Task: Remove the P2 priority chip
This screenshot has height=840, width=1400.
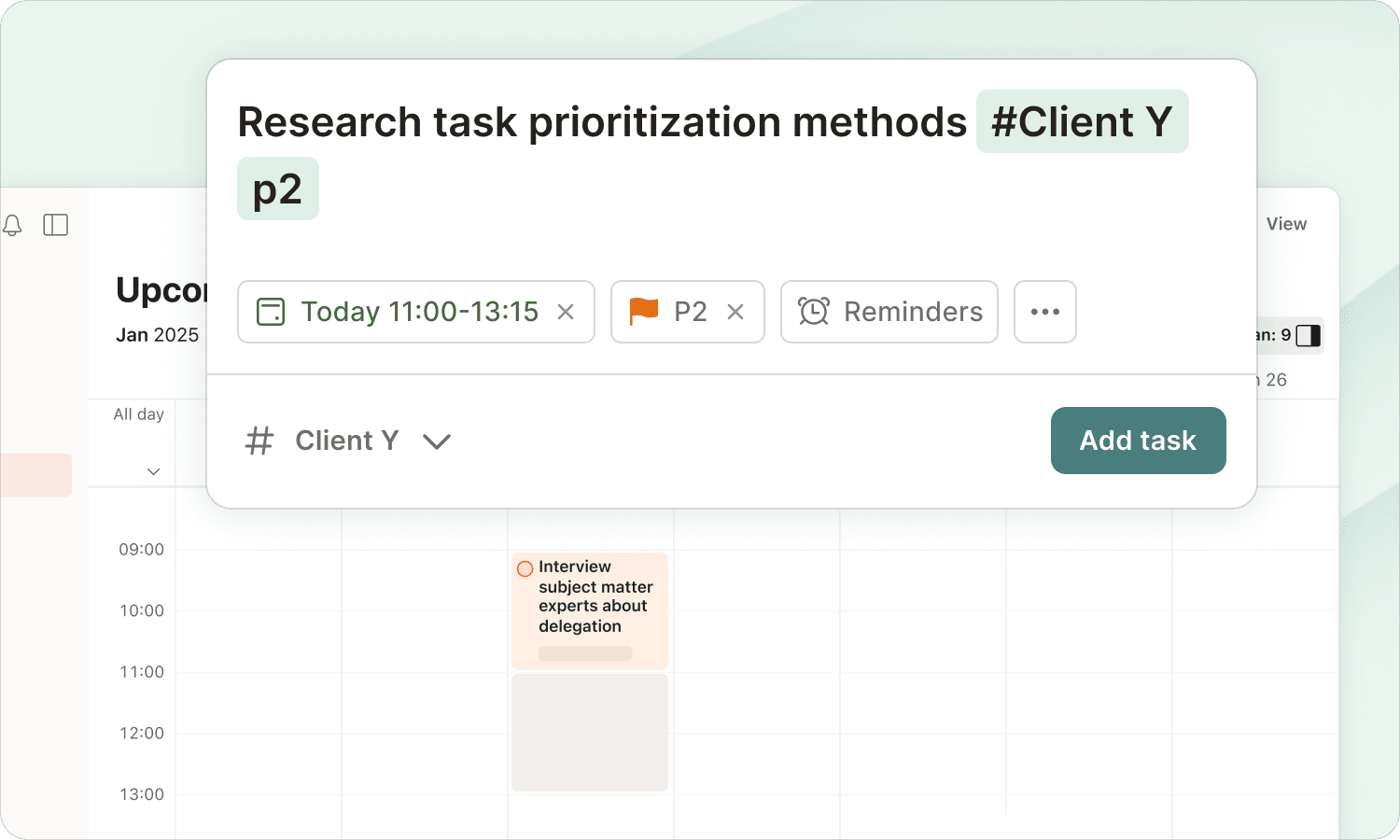Action: click(735, 312)
